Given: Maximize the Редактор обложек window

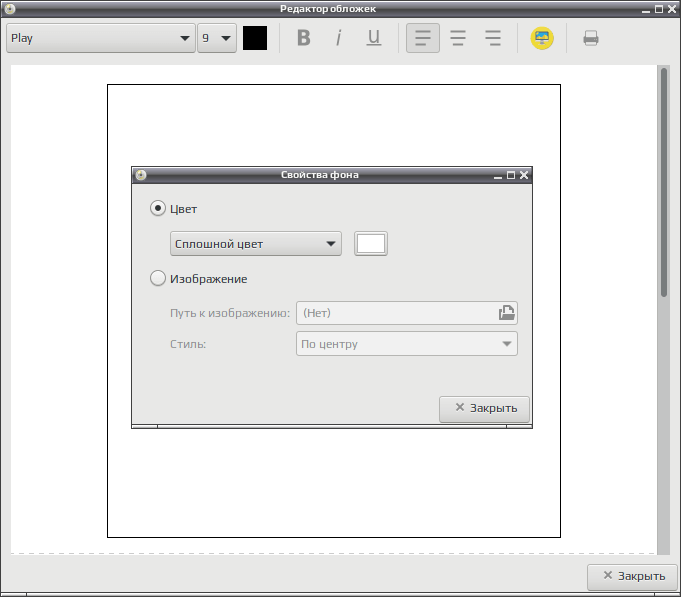Looking at the screenshot, I should click(659, 9).
